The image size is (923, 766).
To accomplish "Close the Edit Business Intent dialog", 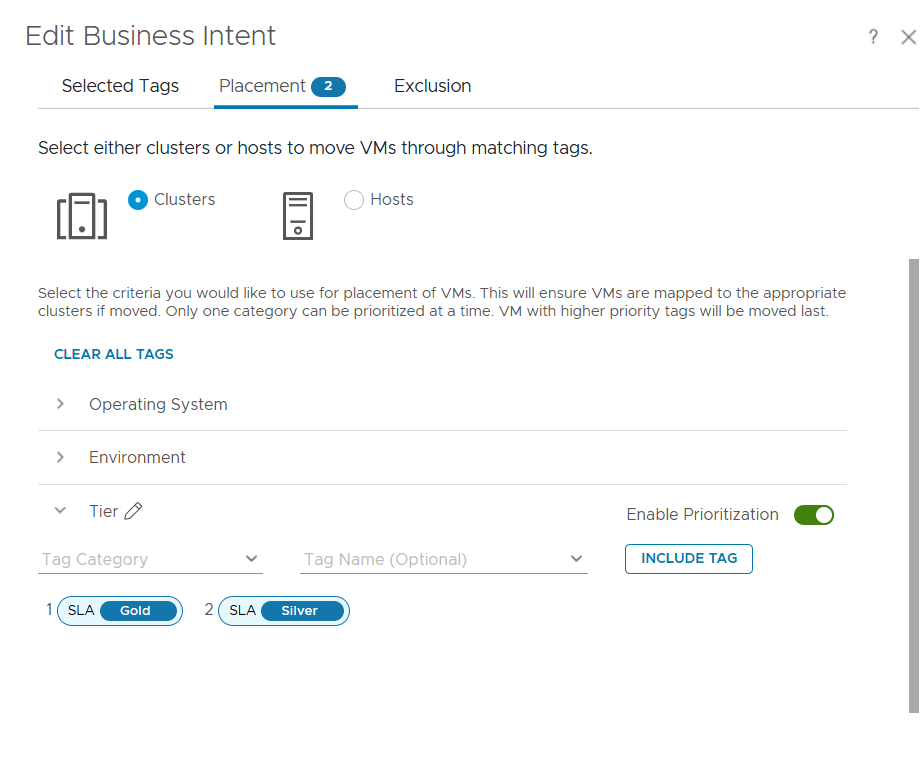I will 908,37.
